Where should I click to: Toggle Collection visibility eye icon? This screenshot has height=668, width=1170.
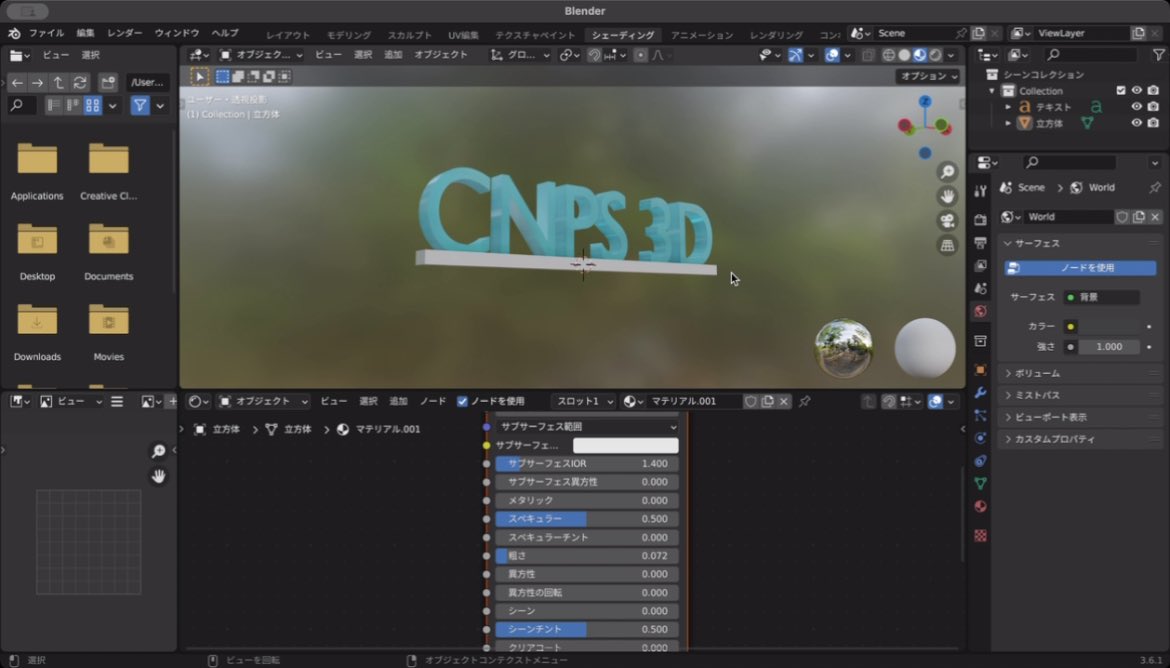pyautogui.click(x=1136, y=90)
